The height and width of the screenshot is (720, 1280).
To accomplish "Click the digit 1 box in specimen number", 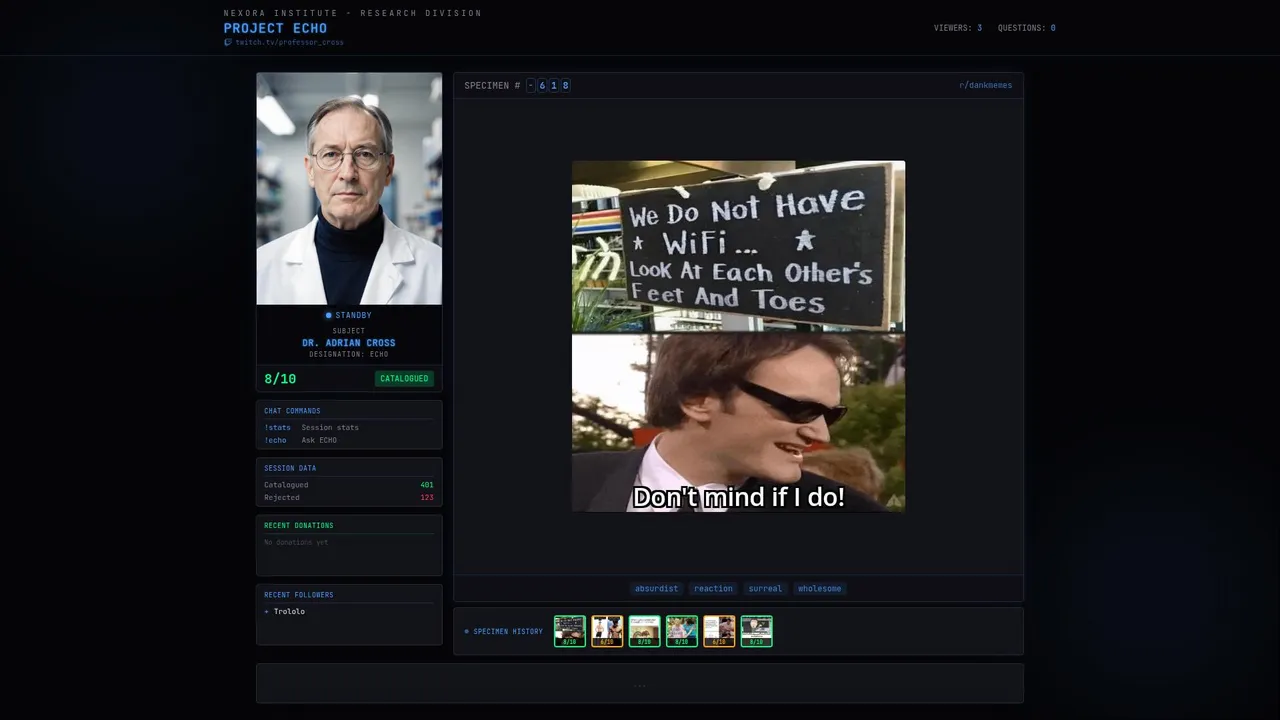I will [x=554, y=86].
